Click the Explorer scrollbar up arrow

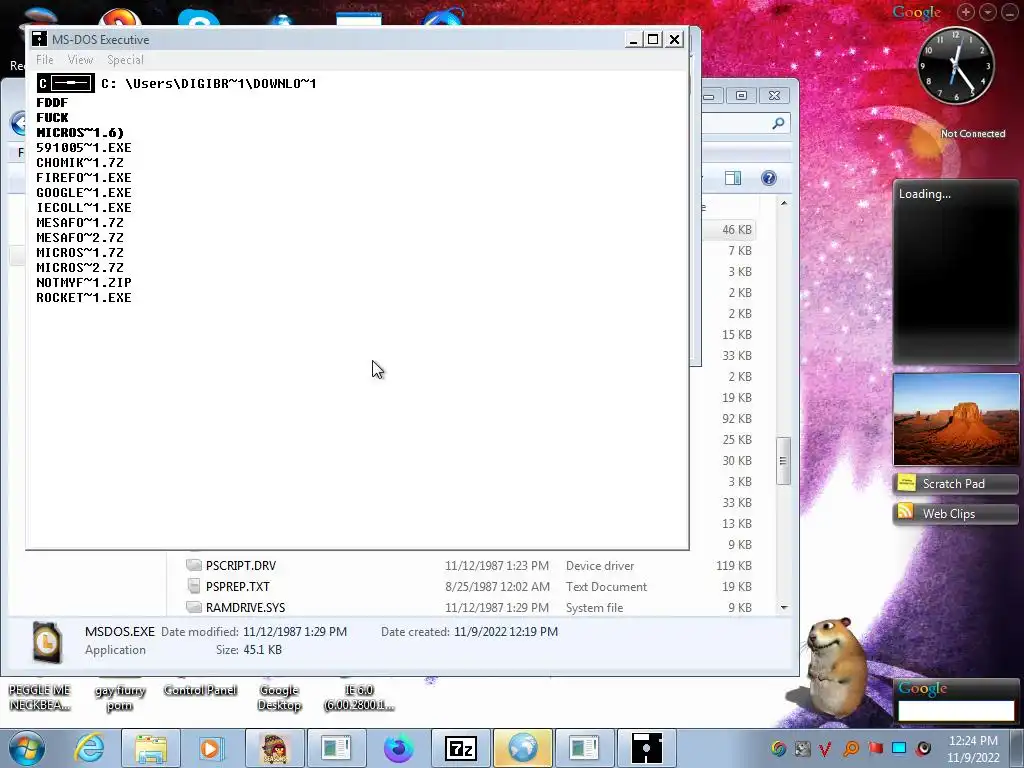[784, 204]
